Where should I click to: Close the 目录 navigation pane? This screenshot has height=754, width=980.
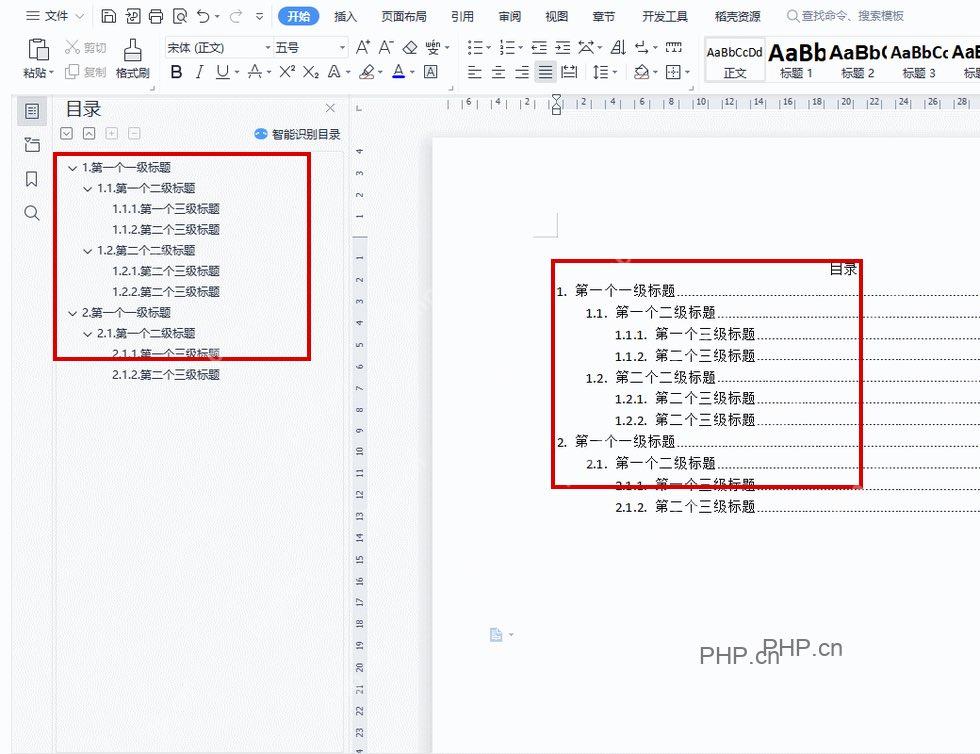tap(330, 108)
